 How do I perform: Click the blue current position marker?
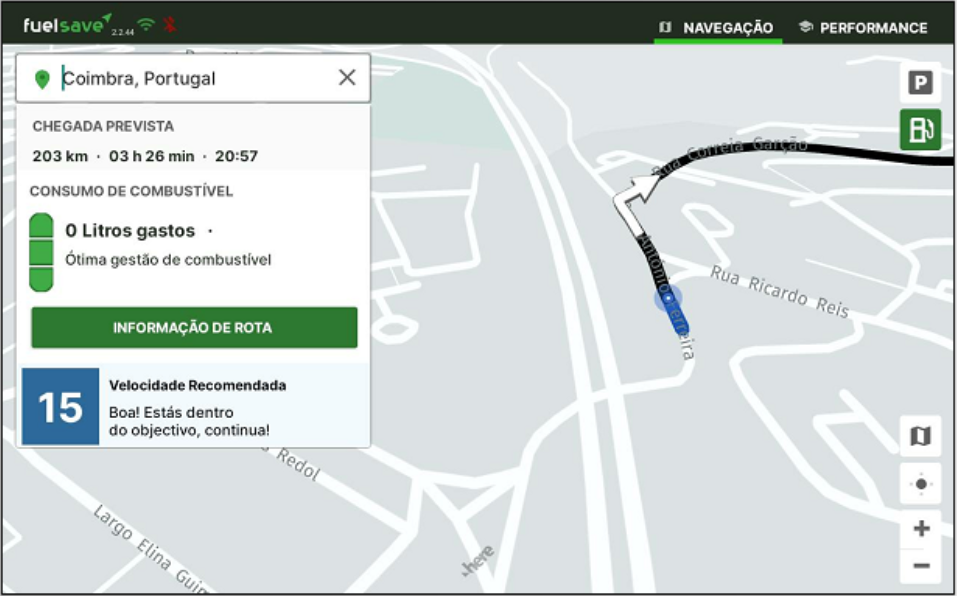tap(668, 298)
